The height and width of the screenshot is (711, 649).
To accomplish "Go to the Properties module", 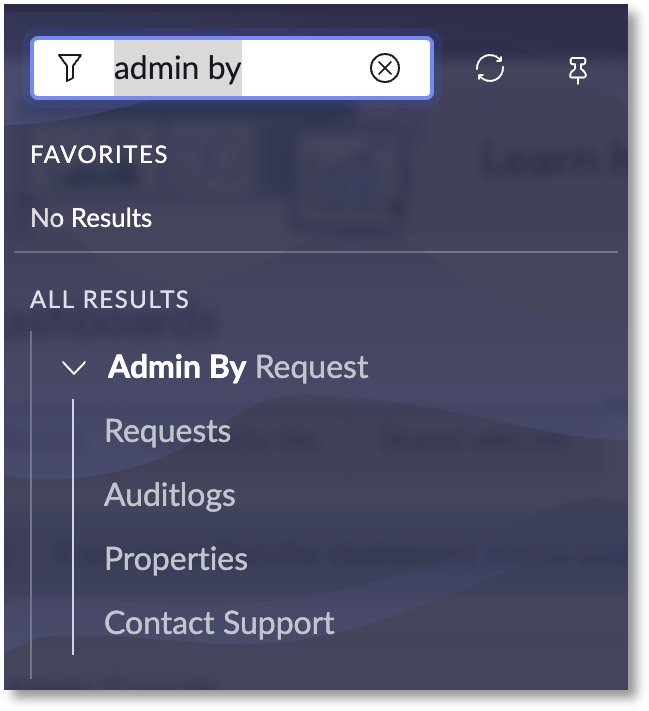I will (175, 559).
